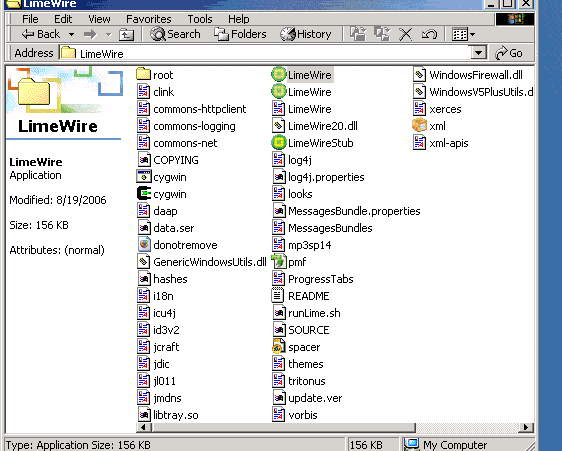Click the Delete (X) toolbar icon
Viewport: 562px width, 451px height.
point(405,34)
